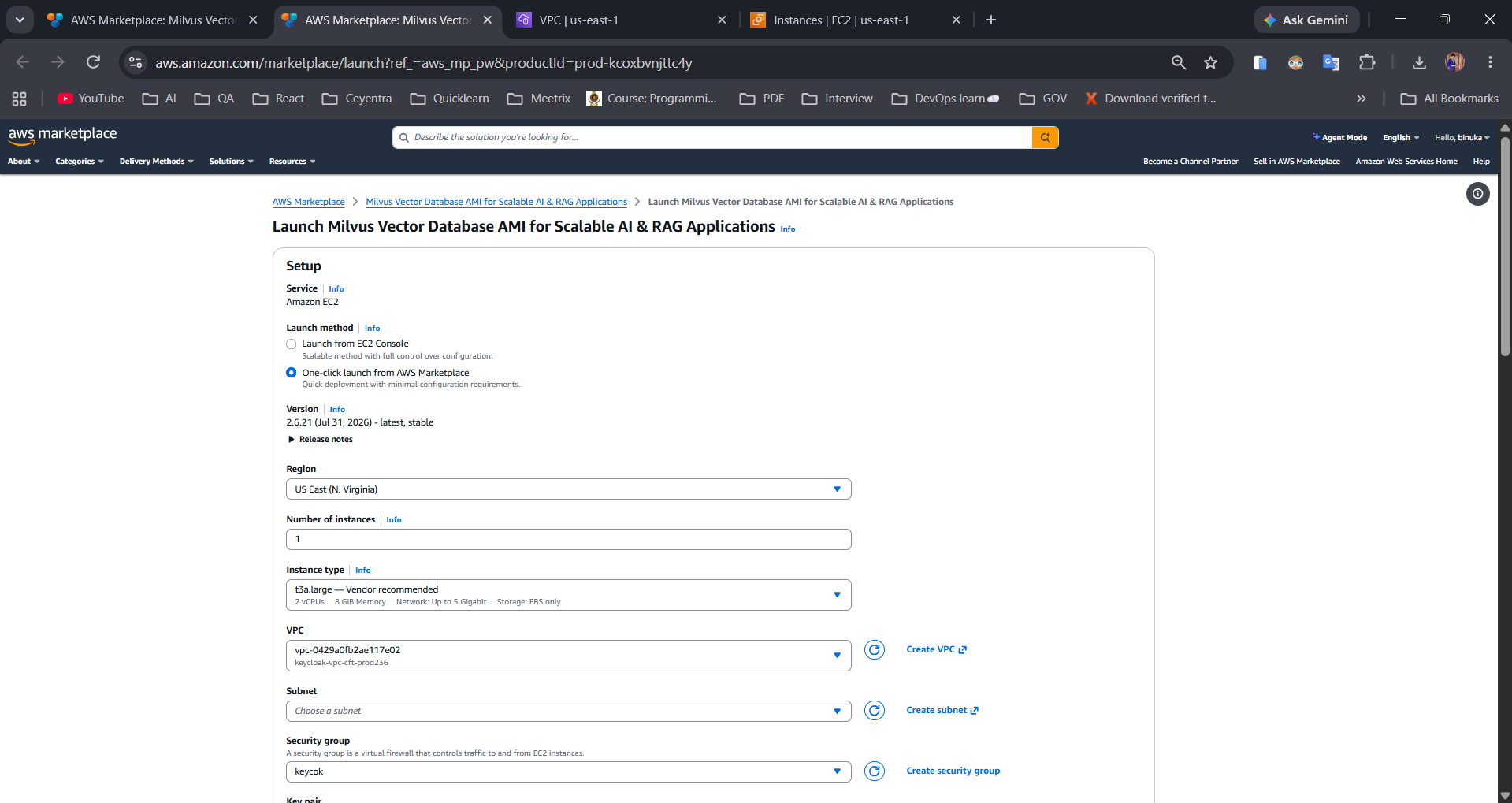Image resolution: width=1512 pixels, height=803 pixels.
Task: Click Info link next to Instance type
Action: coord(362,571)
